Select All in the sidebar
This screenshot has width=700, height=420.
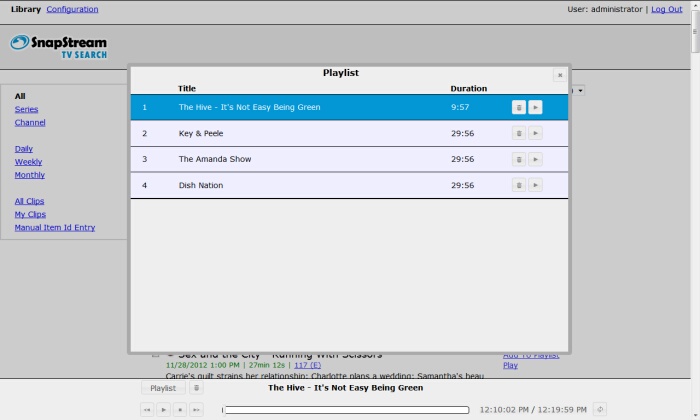[20, 96]
